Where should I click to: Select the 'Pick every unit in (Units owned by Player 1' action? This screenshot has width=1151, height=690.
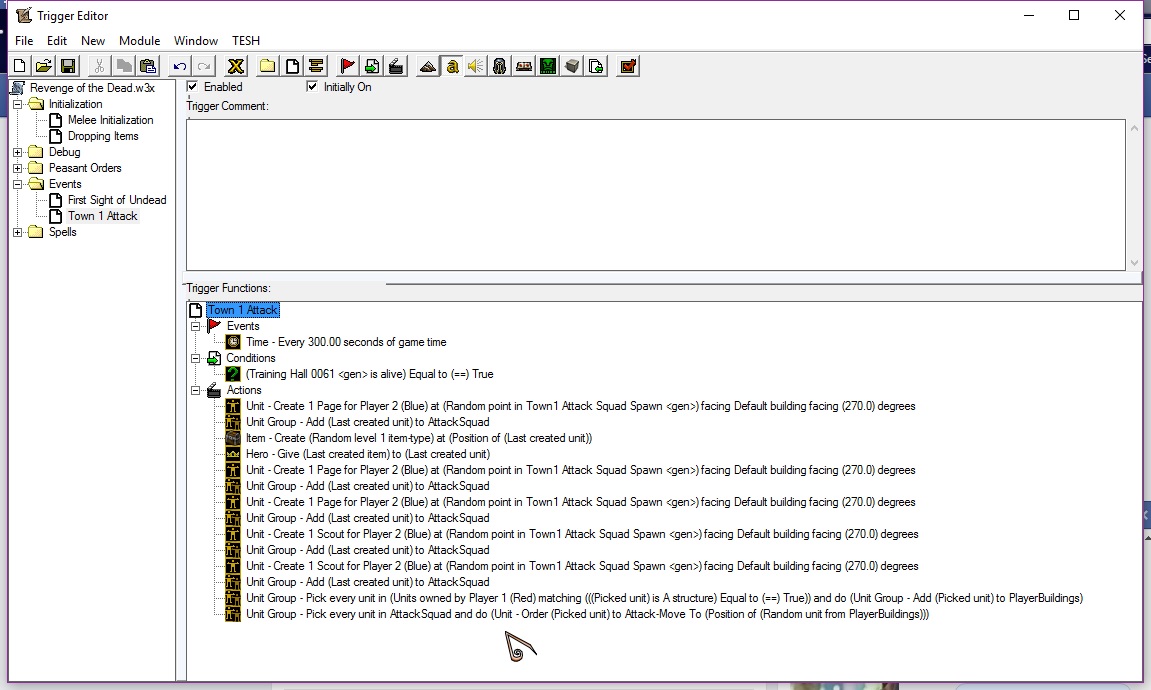click(x=664, y=598)
